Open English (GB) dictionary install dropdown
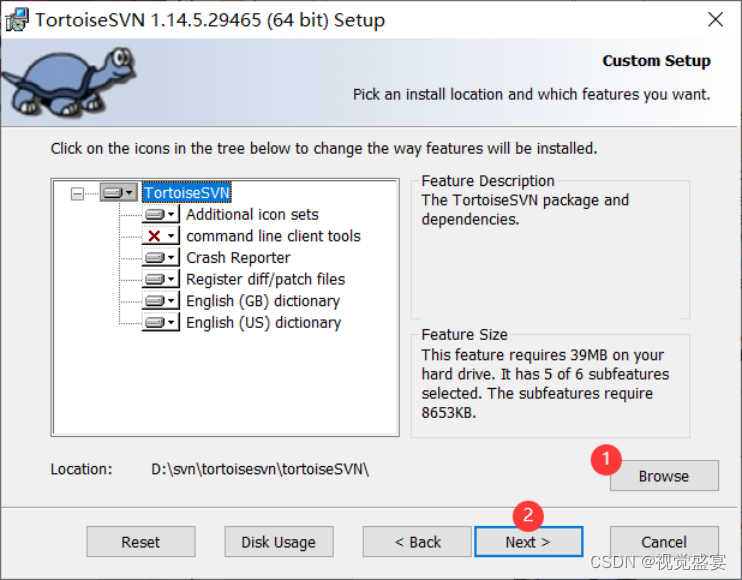 [160, 301]
